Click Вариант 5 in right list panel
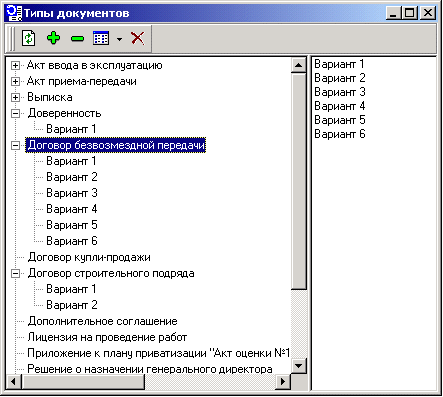Image resolution: width=443 pixels, height=397 pixels. point(340,120)
